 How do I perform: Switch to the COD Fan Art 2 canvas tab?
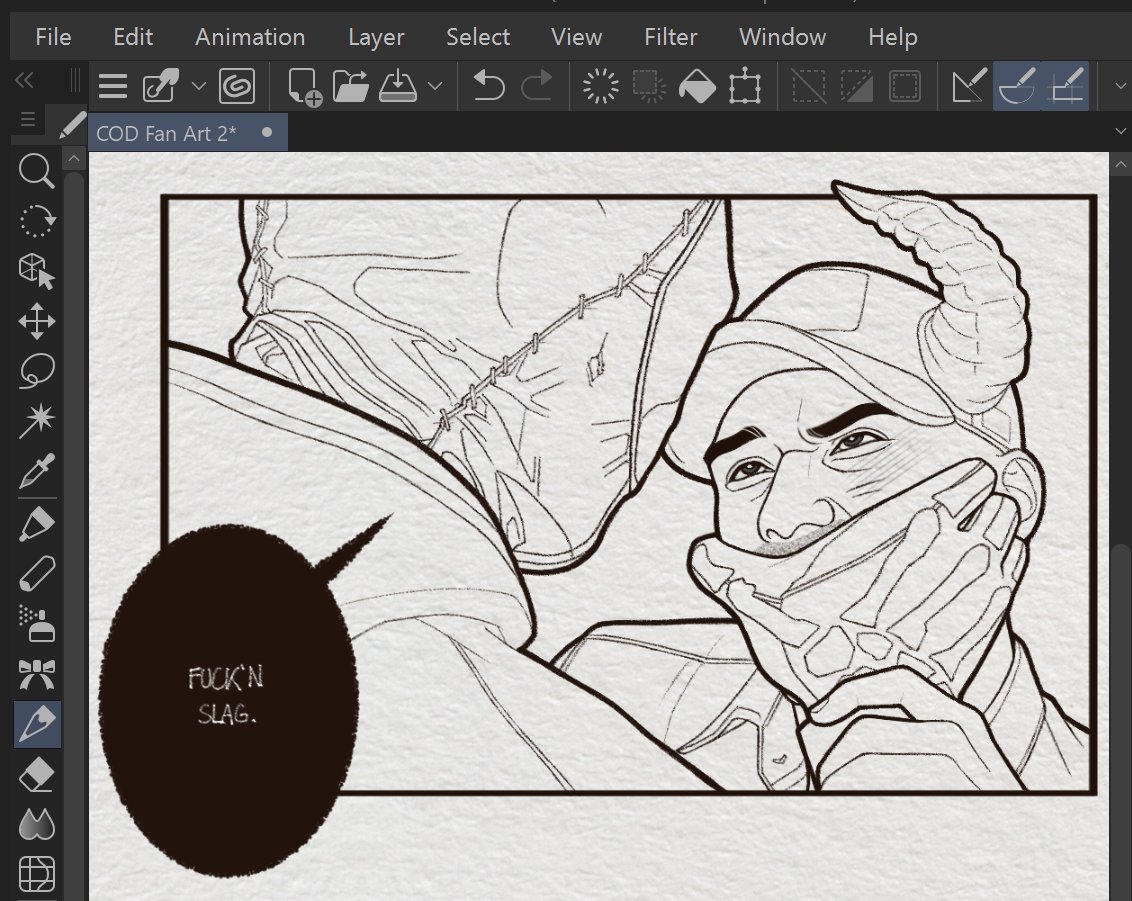pyautogui.click(x=188, y=133)
